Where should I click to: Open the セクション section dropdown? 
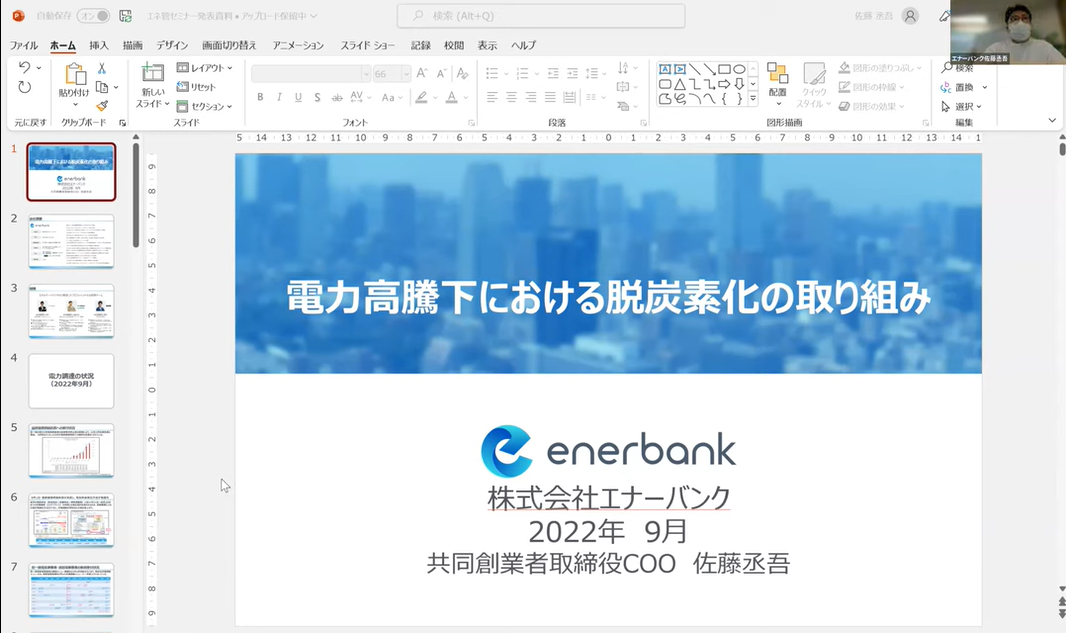(x=205, y=106)
